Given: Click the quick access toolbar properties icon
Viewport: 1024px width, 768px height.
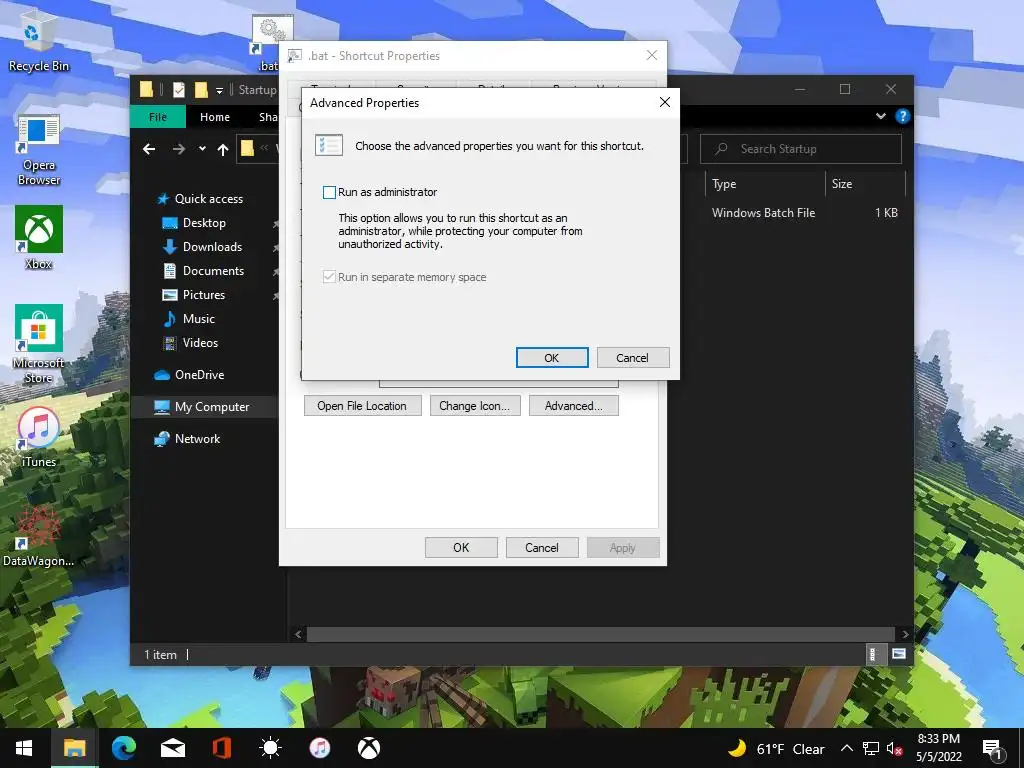Looking at the screenshot, I should tap(178, 89).
